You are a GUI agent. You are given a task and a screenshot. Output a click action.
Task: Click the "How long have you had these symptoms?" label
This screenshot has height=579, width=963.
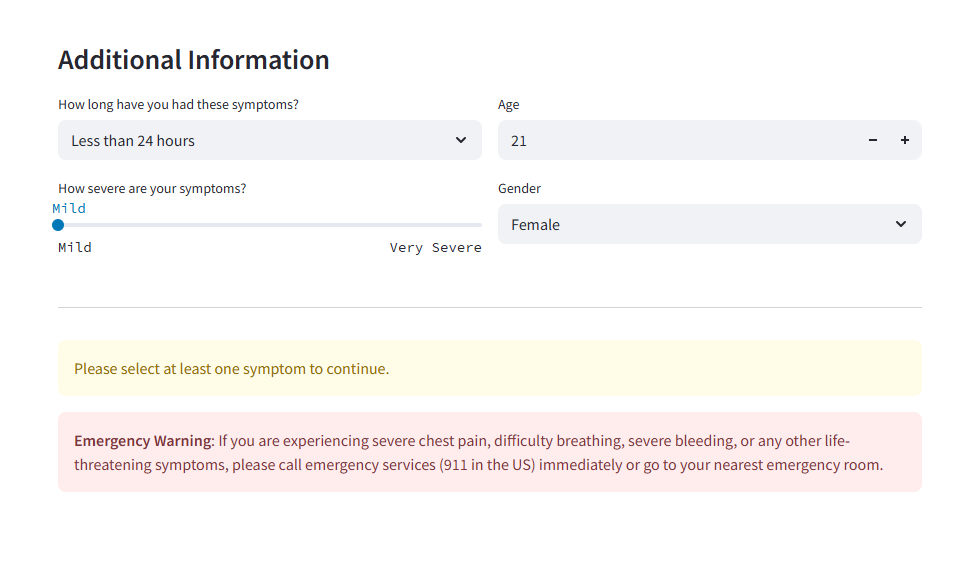pos(178,105)
